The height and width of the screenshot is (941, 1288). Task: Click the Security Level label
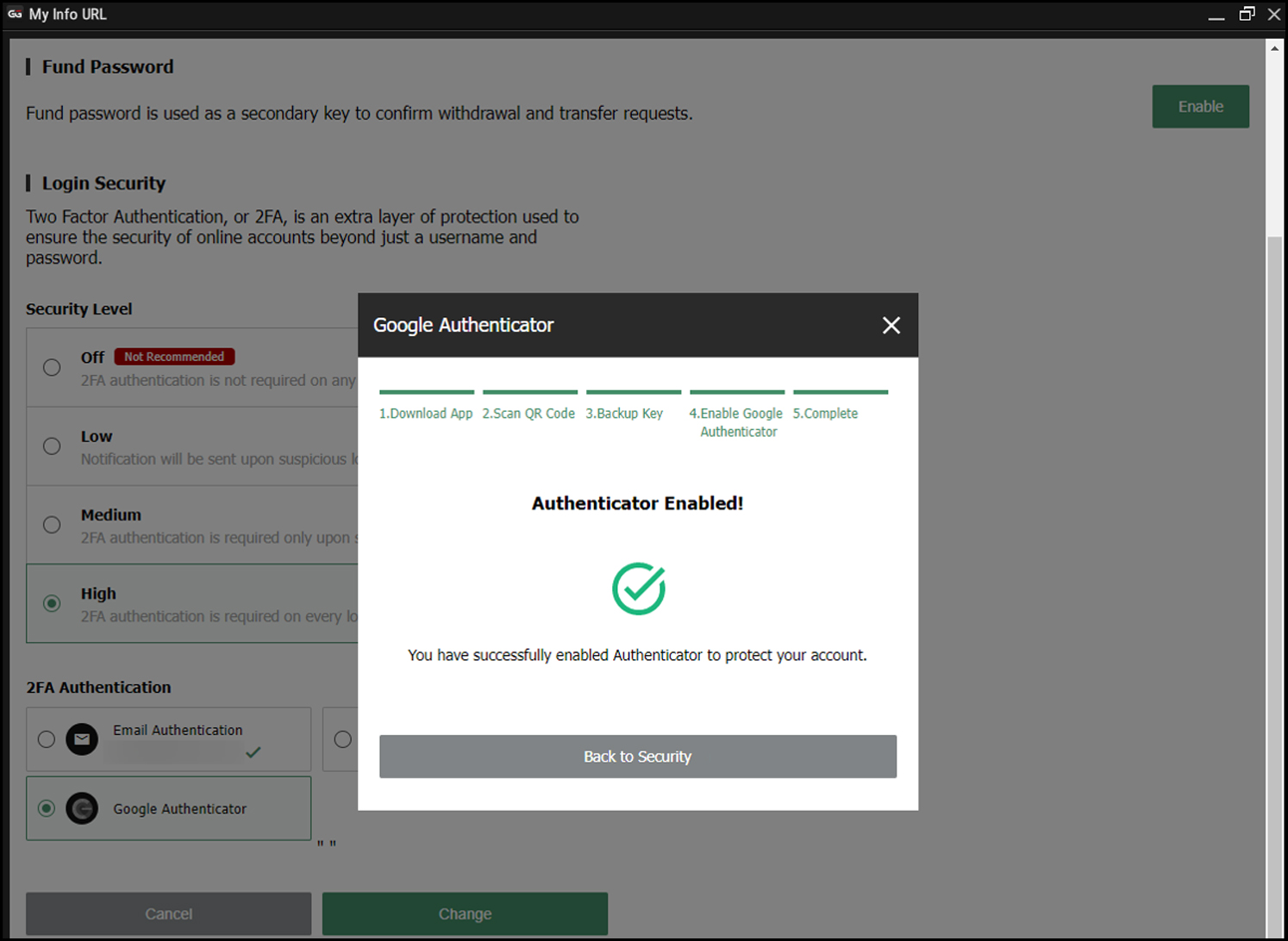[79, 309]
